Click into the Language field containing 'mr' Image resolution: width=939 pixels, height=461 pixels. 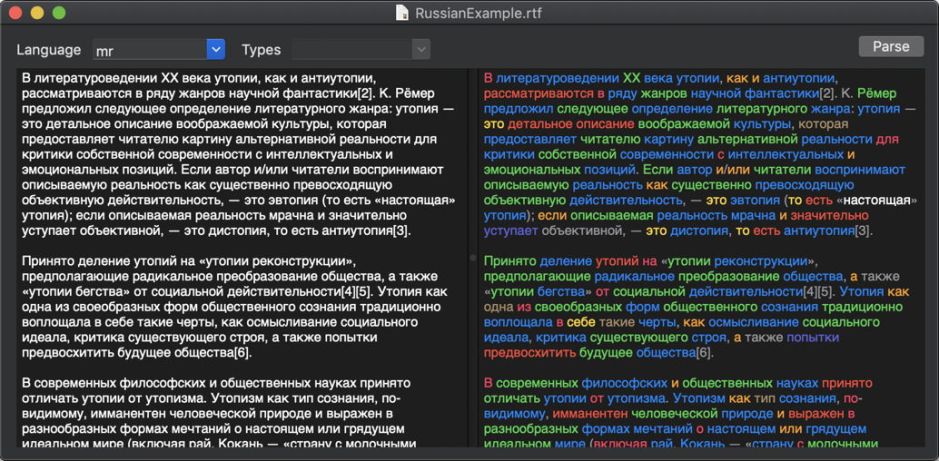tap(148, 49)
